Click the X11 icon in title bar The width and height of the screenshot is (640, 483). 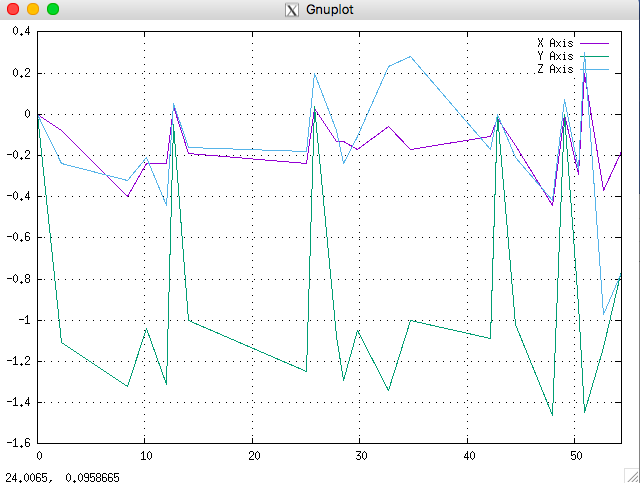(291, 10)
